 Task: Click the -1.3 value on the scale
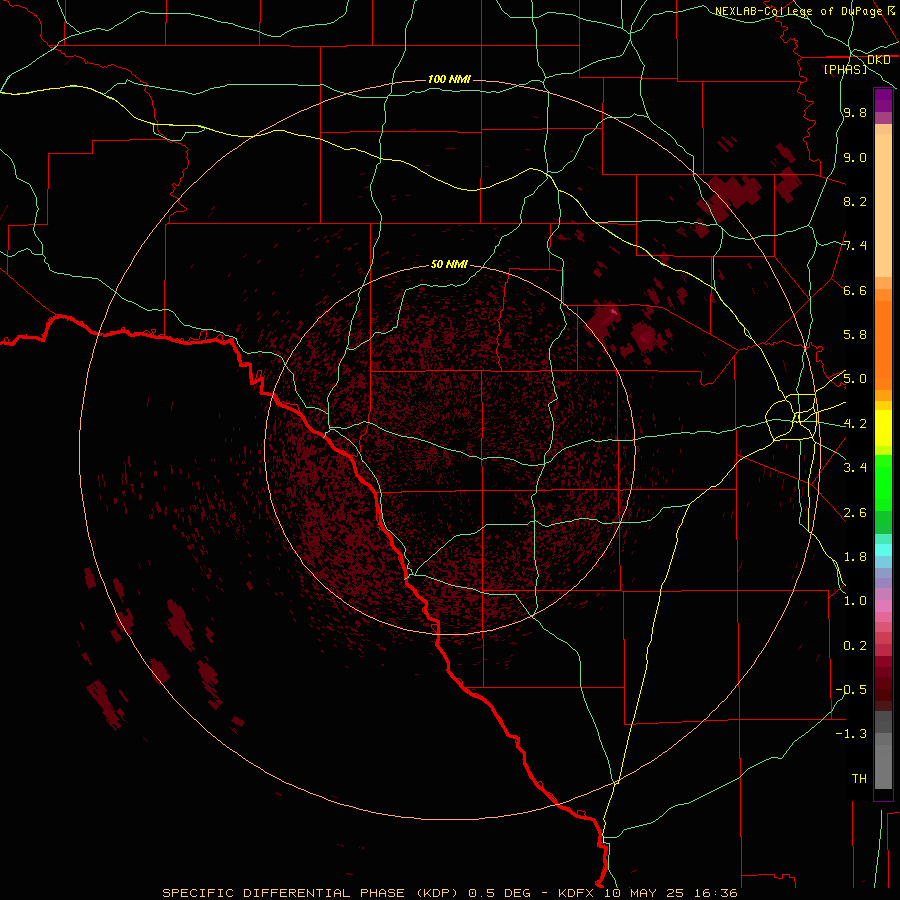851,734
